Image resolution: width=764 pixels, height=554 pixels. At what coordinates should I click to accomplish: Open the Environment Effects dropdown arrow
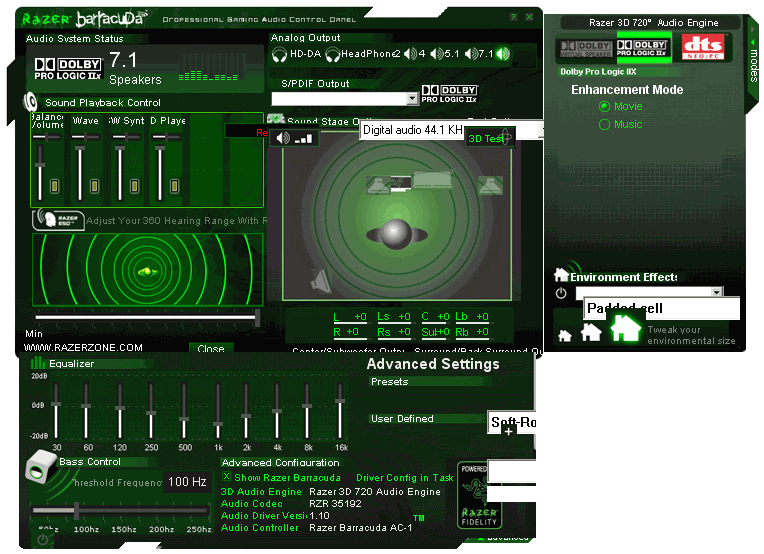click(717, 292)
